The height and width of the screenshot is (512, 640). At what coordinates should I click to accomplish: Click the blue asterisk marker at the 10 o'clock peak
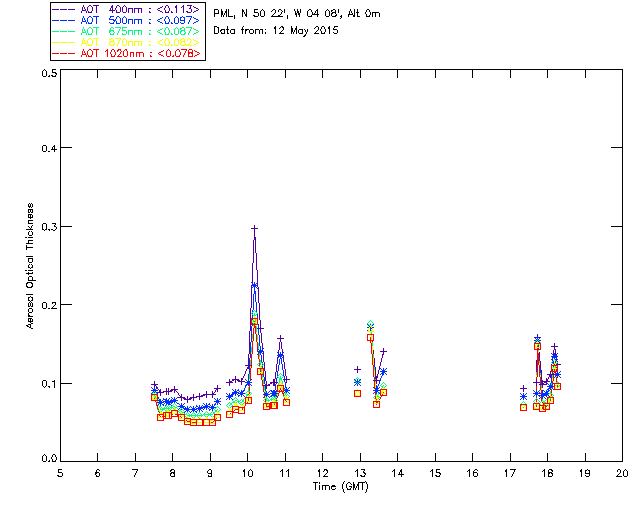pos(254,285)
